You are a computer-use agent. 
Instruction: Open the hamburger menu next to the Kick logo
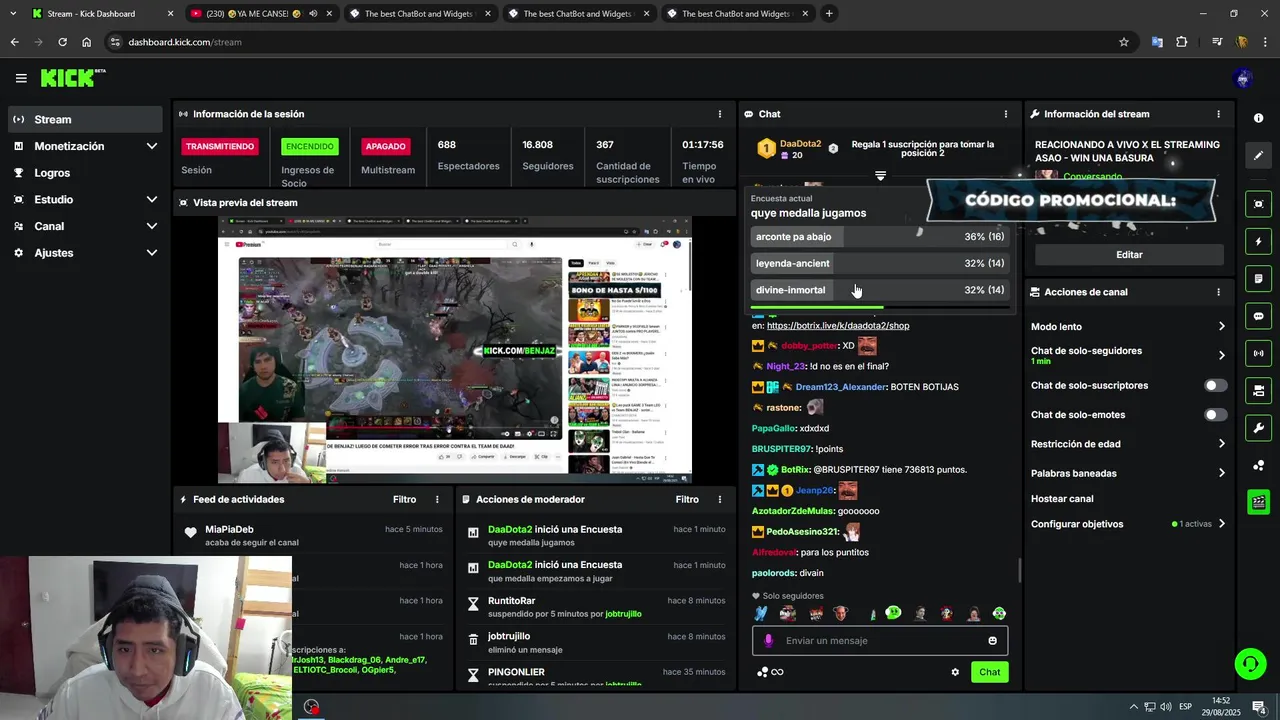tap(21, 78)
